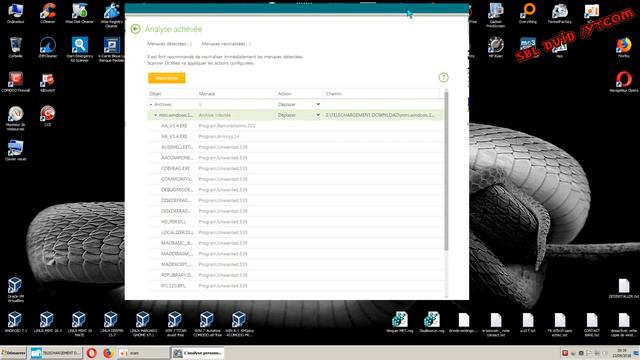This screenshot has width=640, height=360.
Task: Select the REPLIBRARY row
Action: tap(295, 275)
